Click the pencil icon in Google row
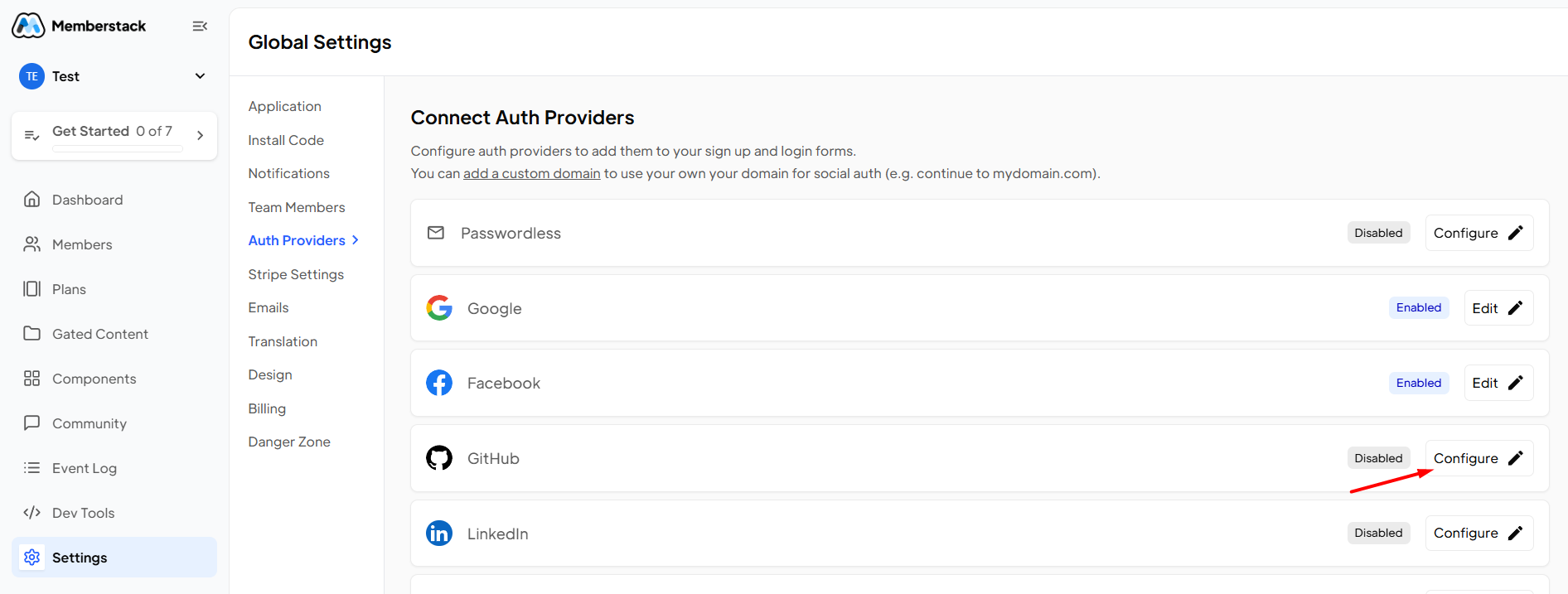This screenshot has width=1568, height=594. pos(1516,308)
